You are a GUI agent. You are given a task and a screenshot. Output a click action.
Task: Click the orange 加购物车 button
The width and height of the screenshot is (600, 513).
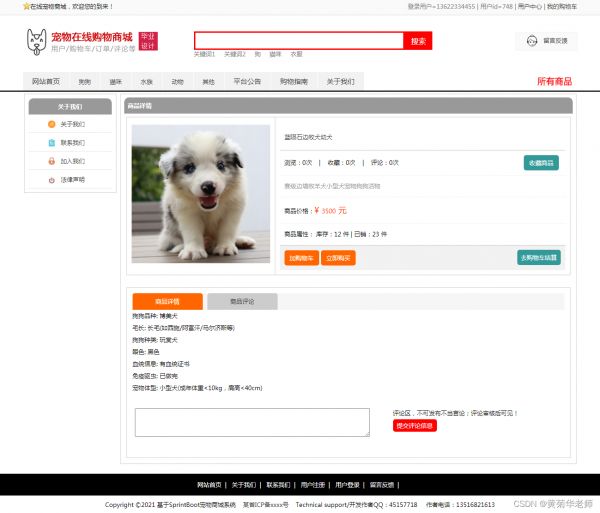(302, 258)
